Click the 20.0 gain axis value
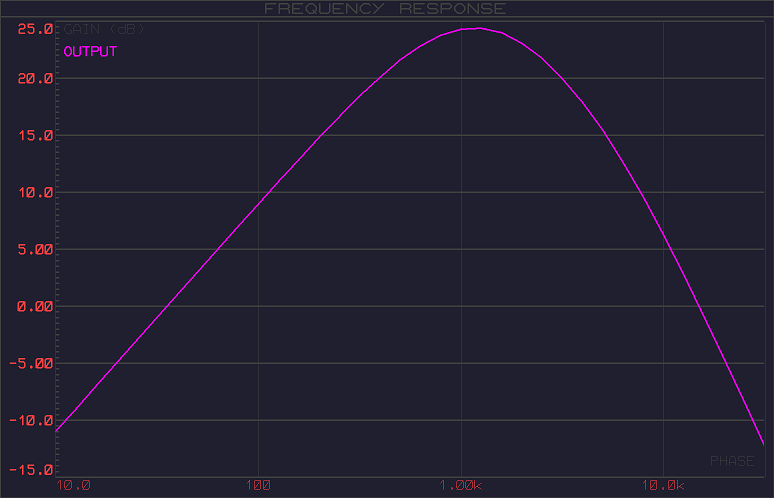The height and width of the screenshot is (498, 774). 35,78
